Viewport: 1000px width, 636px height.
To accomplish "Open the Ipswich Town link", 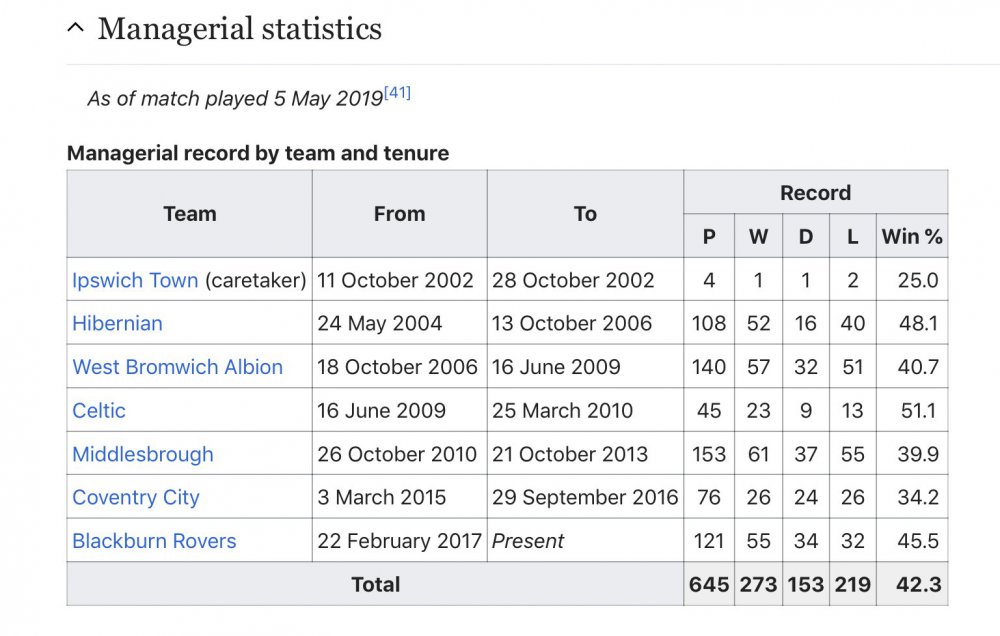I will [x=135, y=280].
